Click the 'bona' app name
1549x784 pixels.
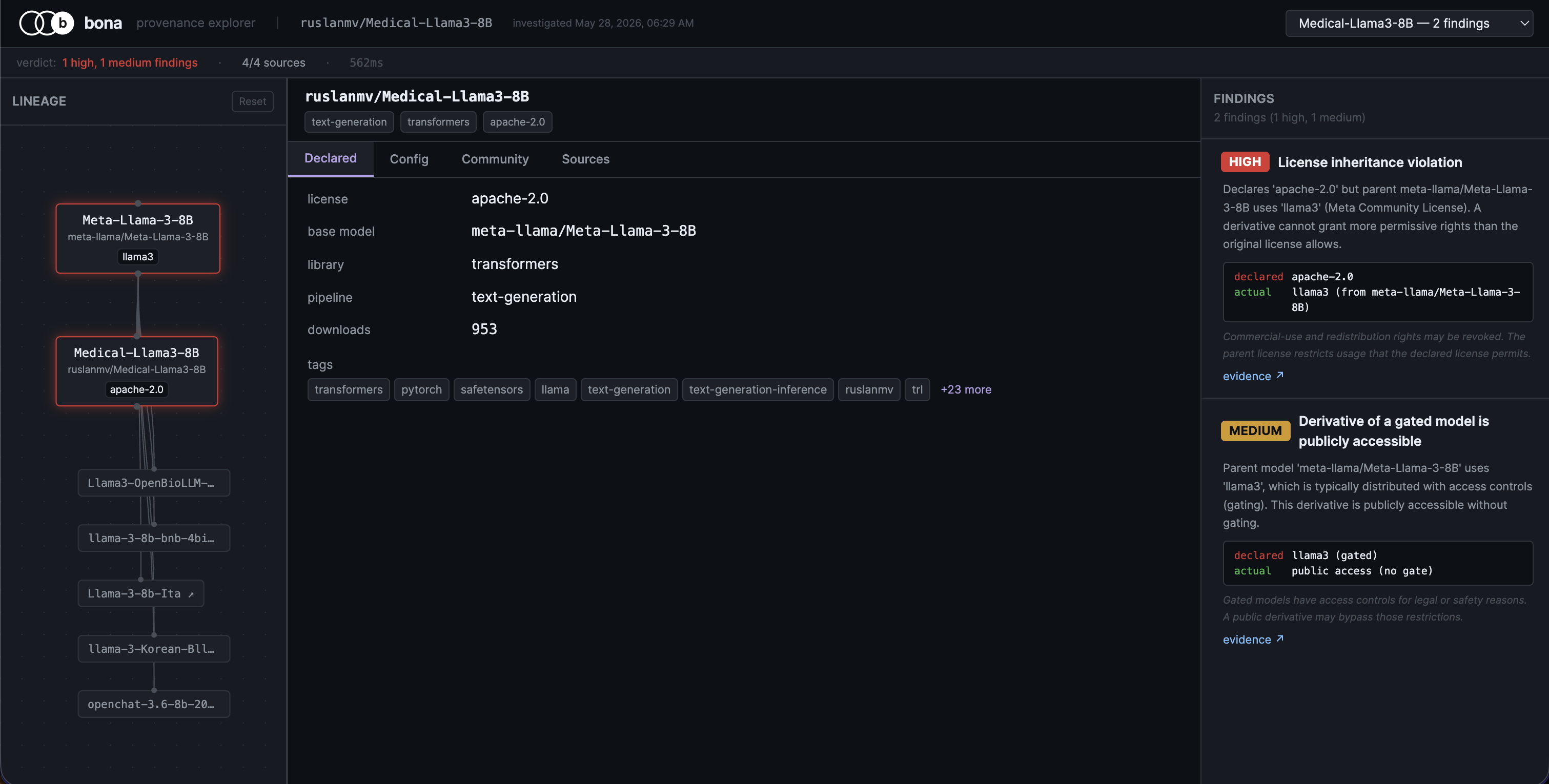[x=103, y=23]
